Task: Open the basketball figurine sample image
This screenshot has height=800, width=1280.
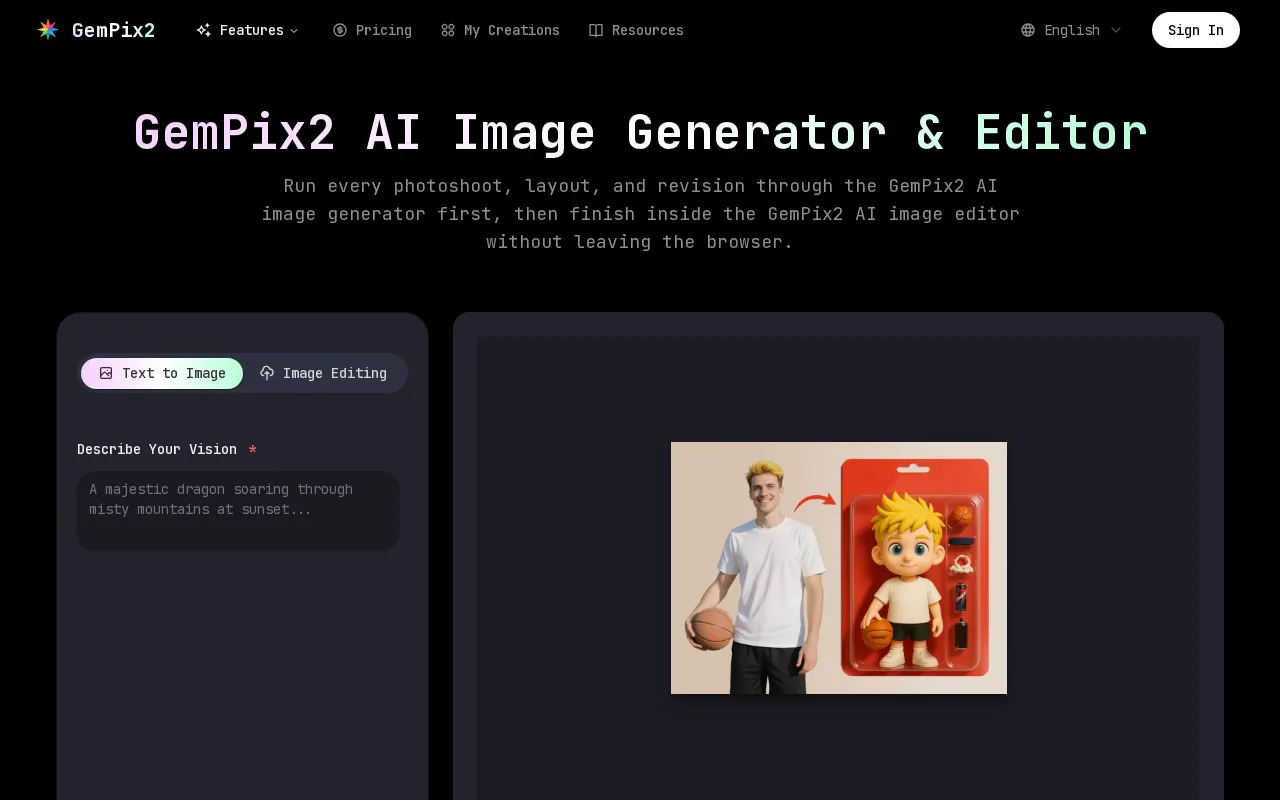Action: (839, 568)
